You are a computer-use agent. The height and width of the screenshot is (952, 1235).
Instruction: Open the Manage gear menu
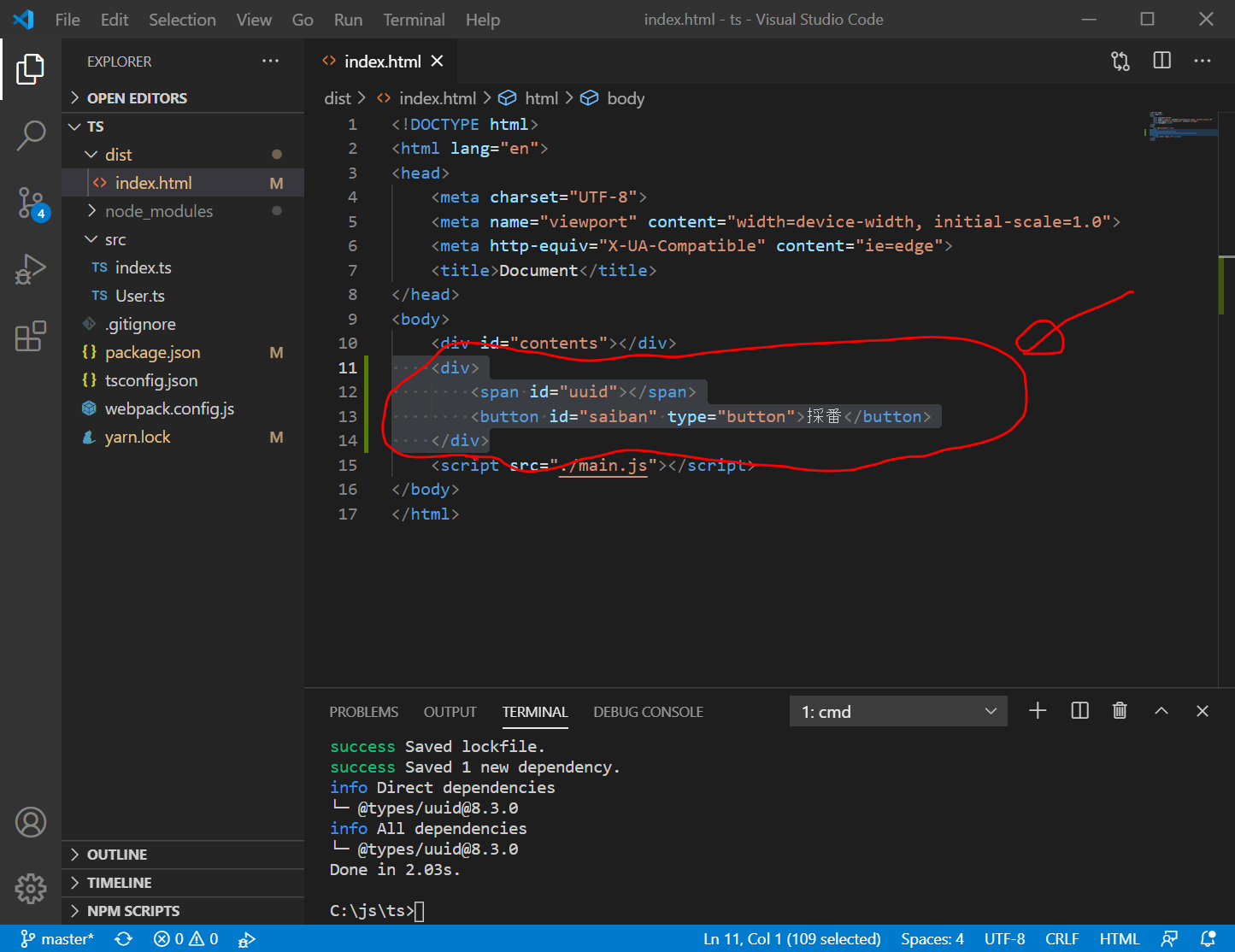[31, 889]
